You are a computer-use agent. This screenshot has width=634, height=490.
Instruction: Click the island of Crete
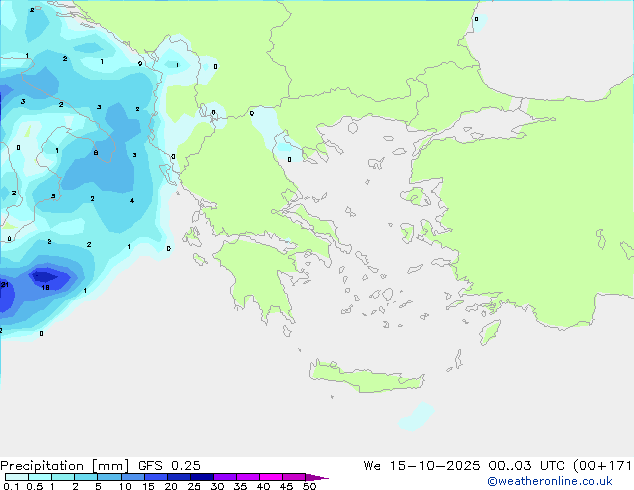366,377
